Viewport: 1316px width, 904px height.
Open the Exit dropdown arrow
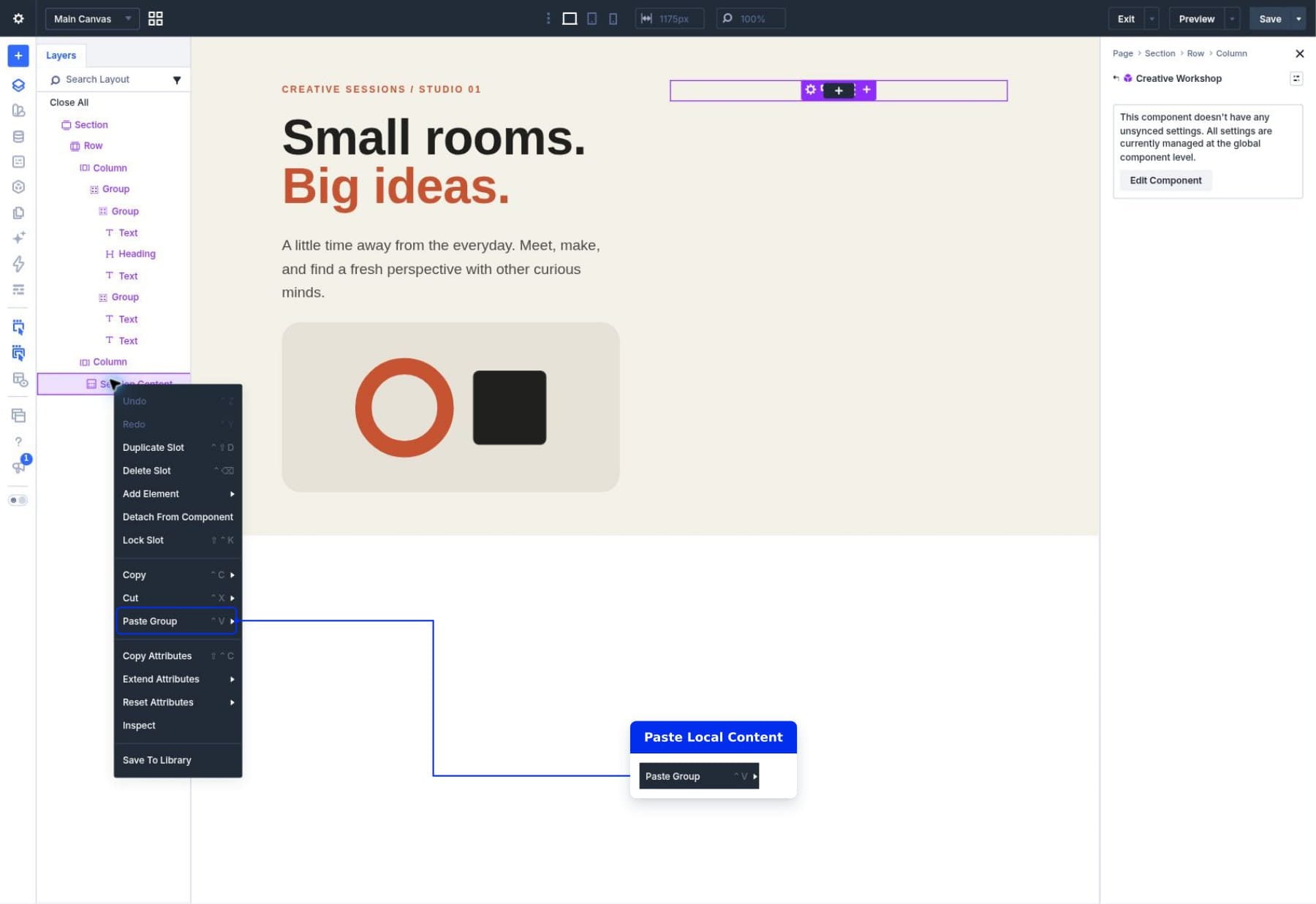point(1151,19)
